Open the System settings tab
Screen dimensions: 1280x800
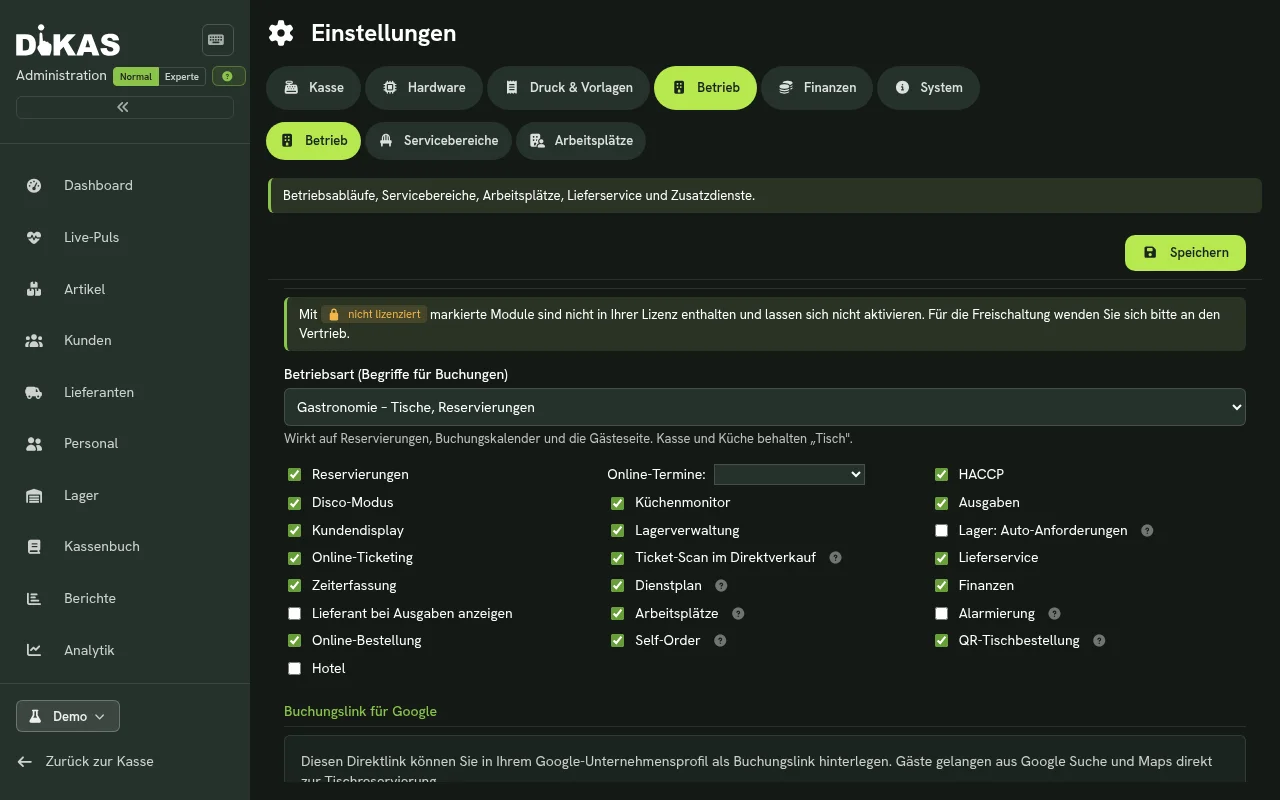[x=928, y=88]
